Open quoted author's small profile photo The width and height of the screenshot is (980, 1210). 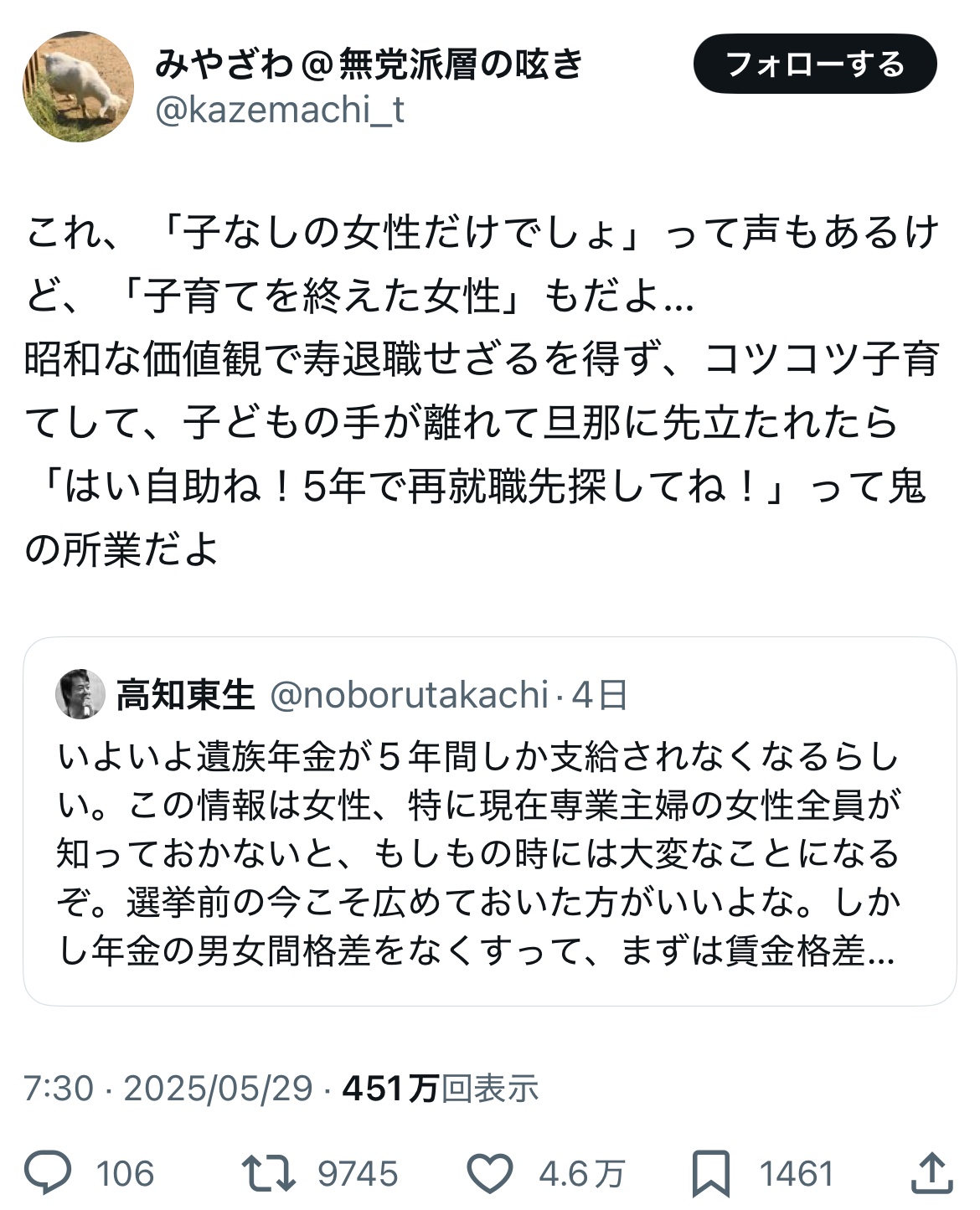click(80, 694)
